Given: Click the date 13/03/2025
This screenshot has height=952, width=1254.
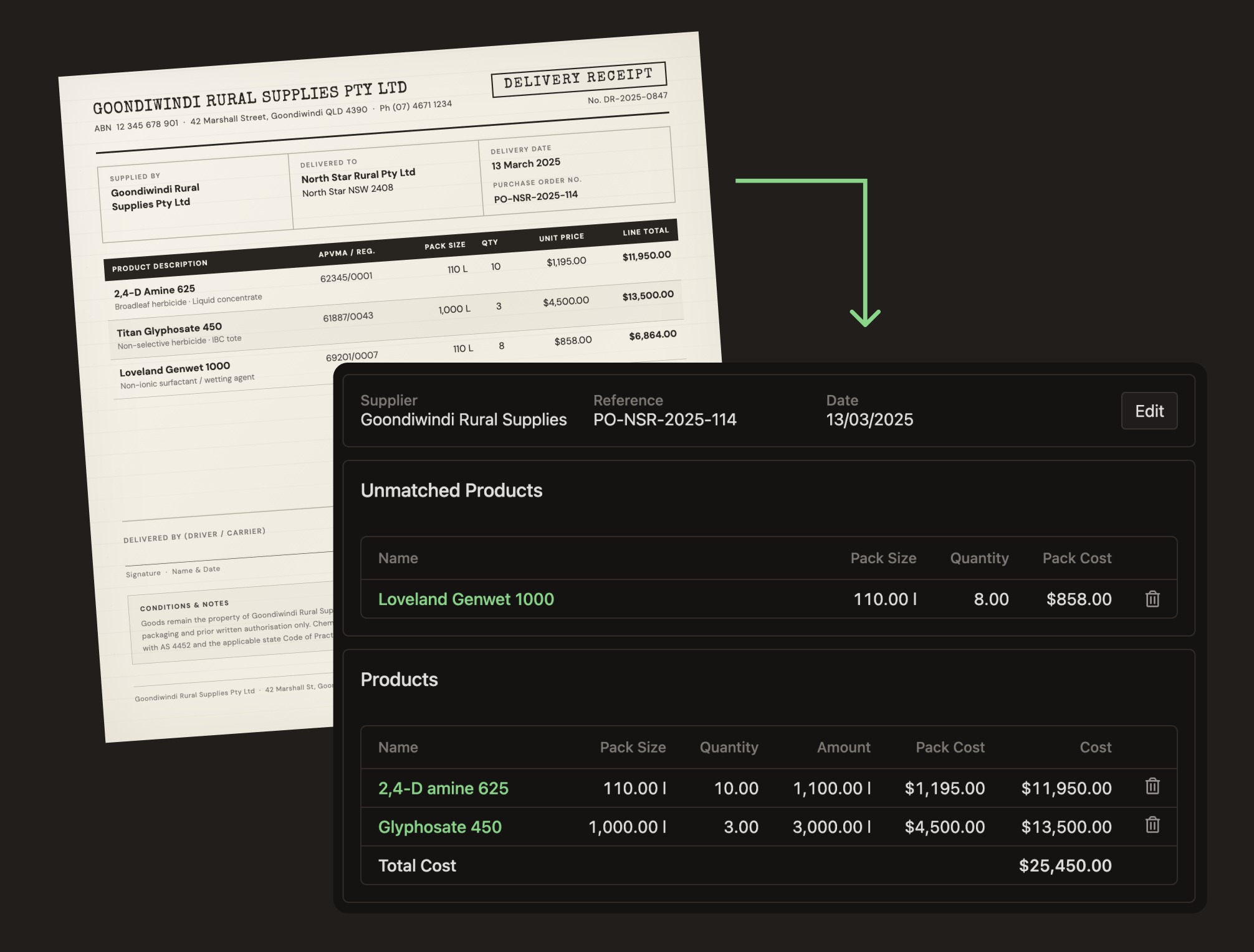Looking at the screenshot, I should click(x=869, y=419).
